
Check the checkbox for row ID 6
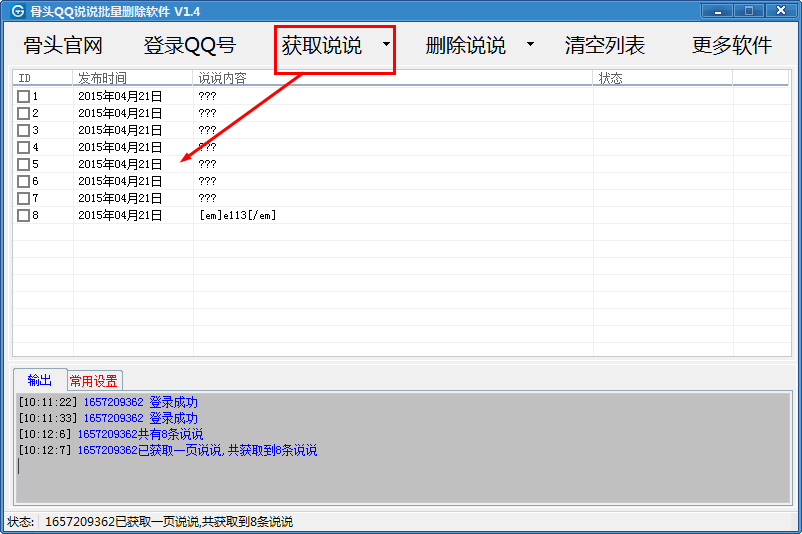coord(24,181)
